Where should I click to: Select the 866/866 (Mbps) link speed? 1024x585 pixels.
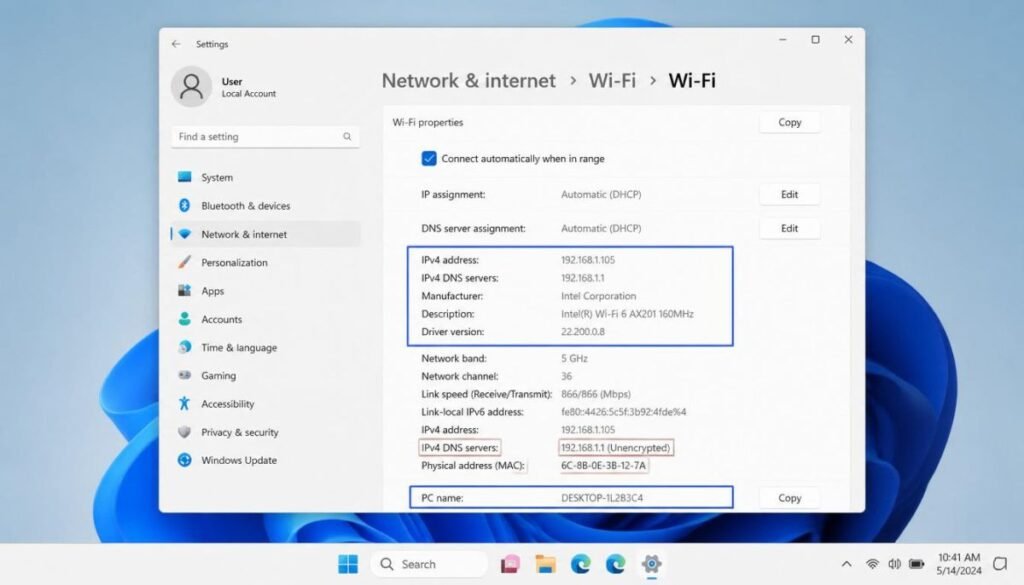(596, 394)
